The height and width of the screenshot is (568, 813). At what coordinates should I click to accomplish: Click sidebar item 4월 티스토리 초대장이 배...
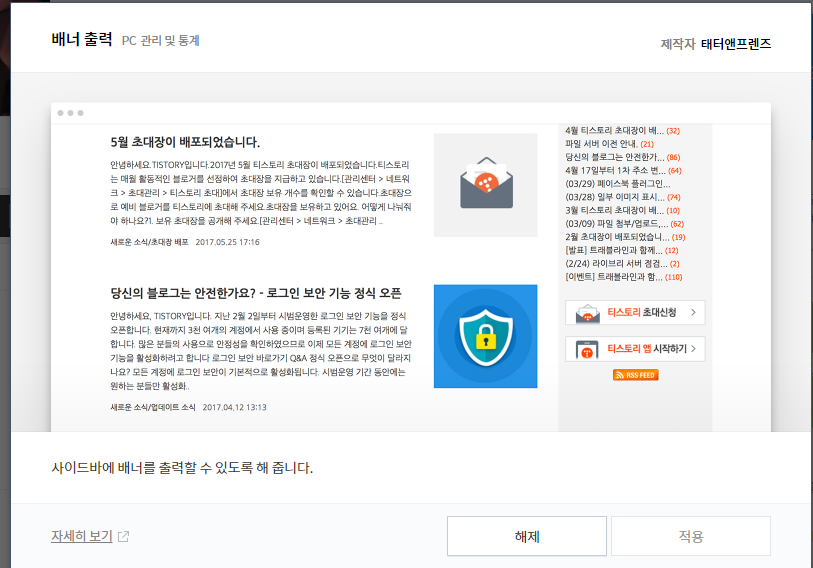pos(614,131)
